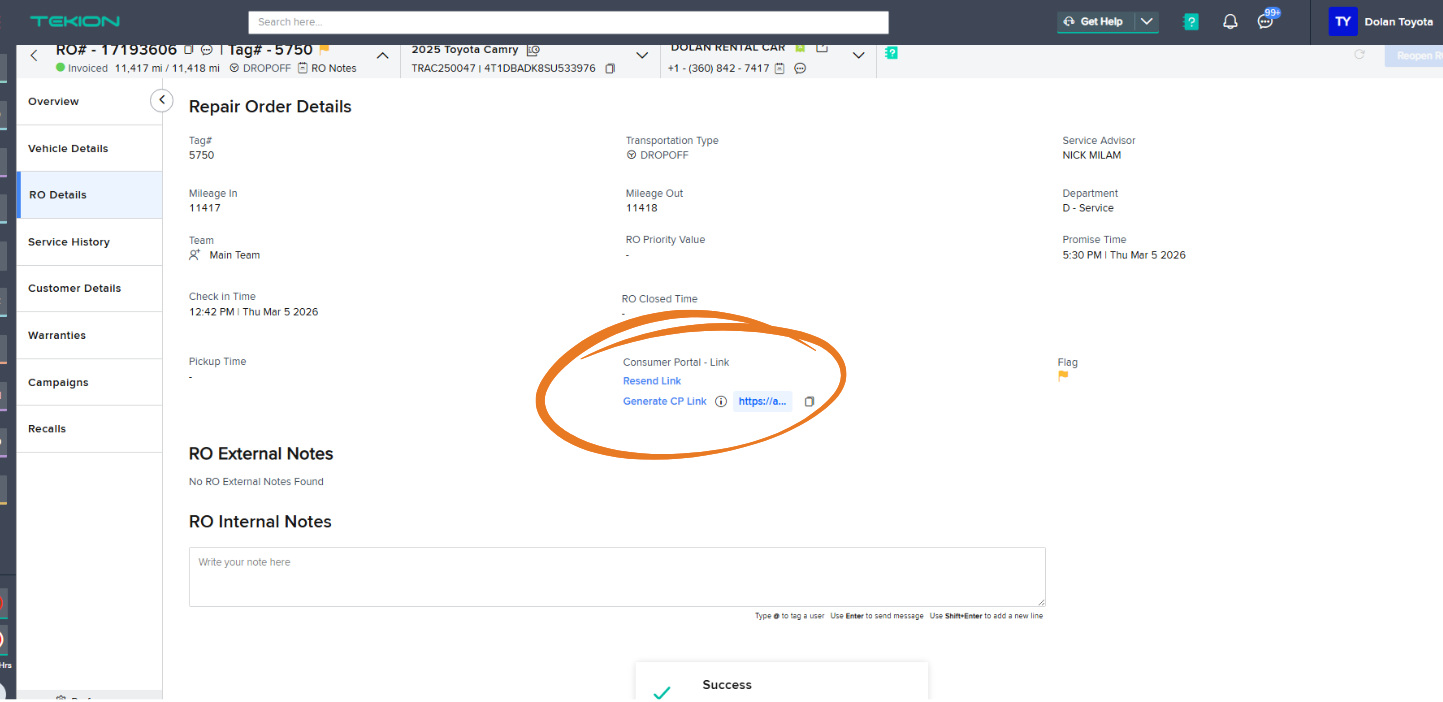Click the Mileage In value 11417
The image size is (1443, 702).
click(x=205, y=208)
